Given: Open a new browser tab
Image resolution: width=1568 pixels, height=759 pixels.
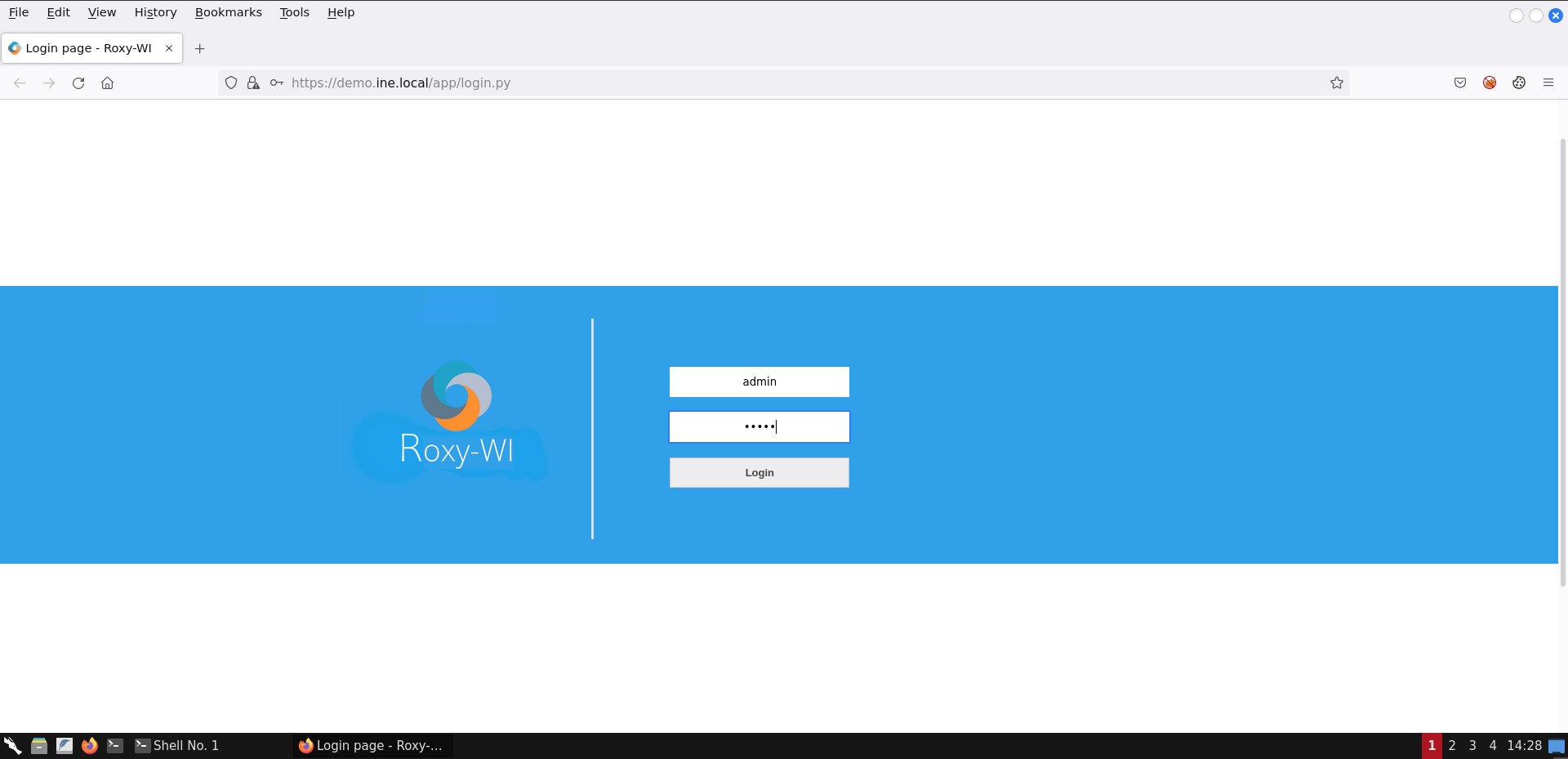Looking at the screenshot, I should pyautogui.click(x=200, y=48).
